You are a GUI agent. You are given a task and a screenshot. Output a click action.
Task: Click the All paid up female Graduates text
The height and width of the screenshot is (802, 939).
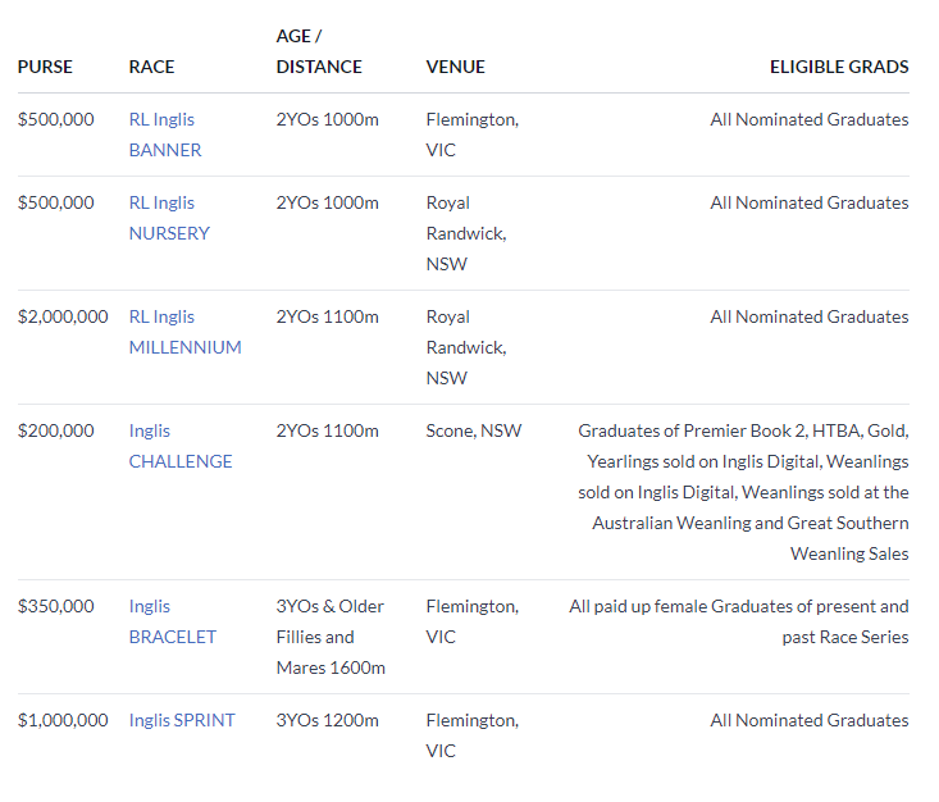click(738, 606)
